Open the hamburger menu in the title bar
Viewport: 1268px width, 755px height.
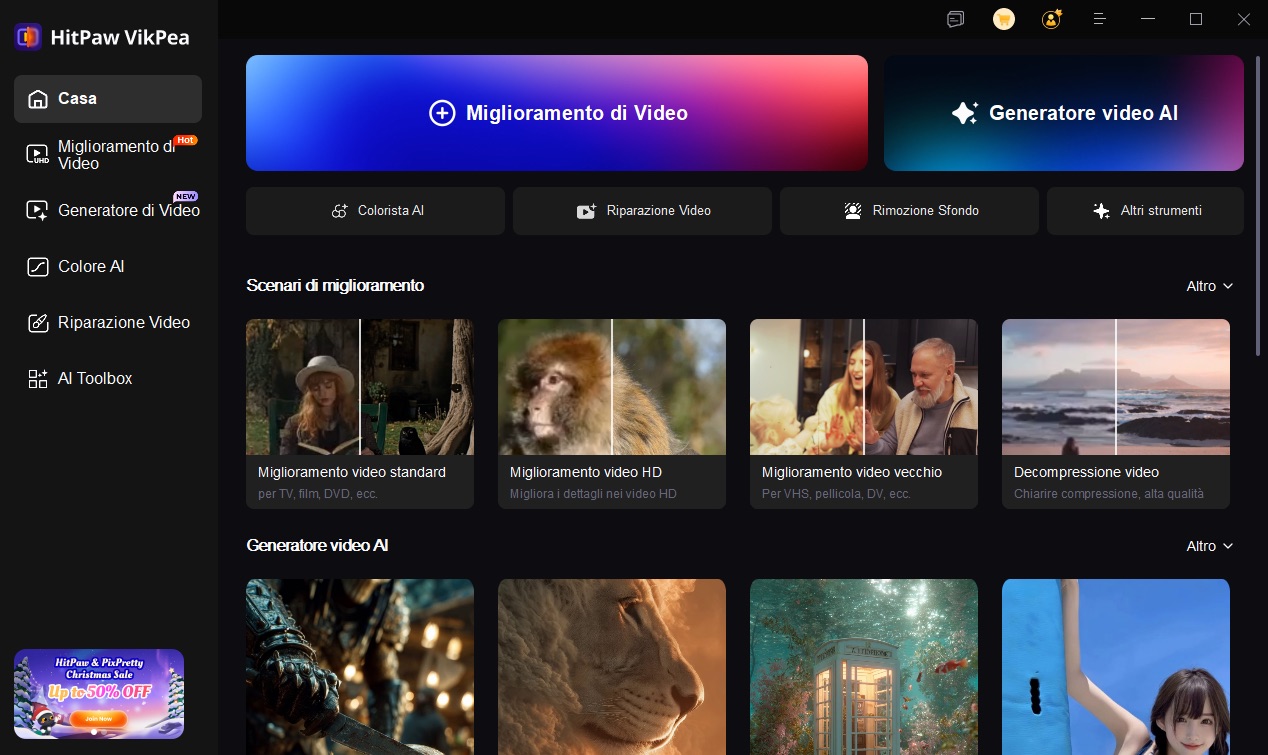point(1100,19)
